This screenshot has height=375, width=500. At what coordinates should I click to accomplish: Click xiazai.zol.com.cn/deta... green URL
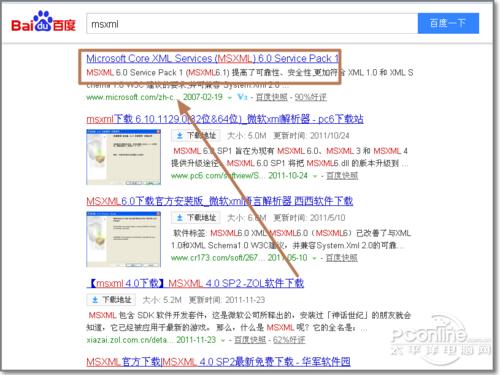coord(129,340)
